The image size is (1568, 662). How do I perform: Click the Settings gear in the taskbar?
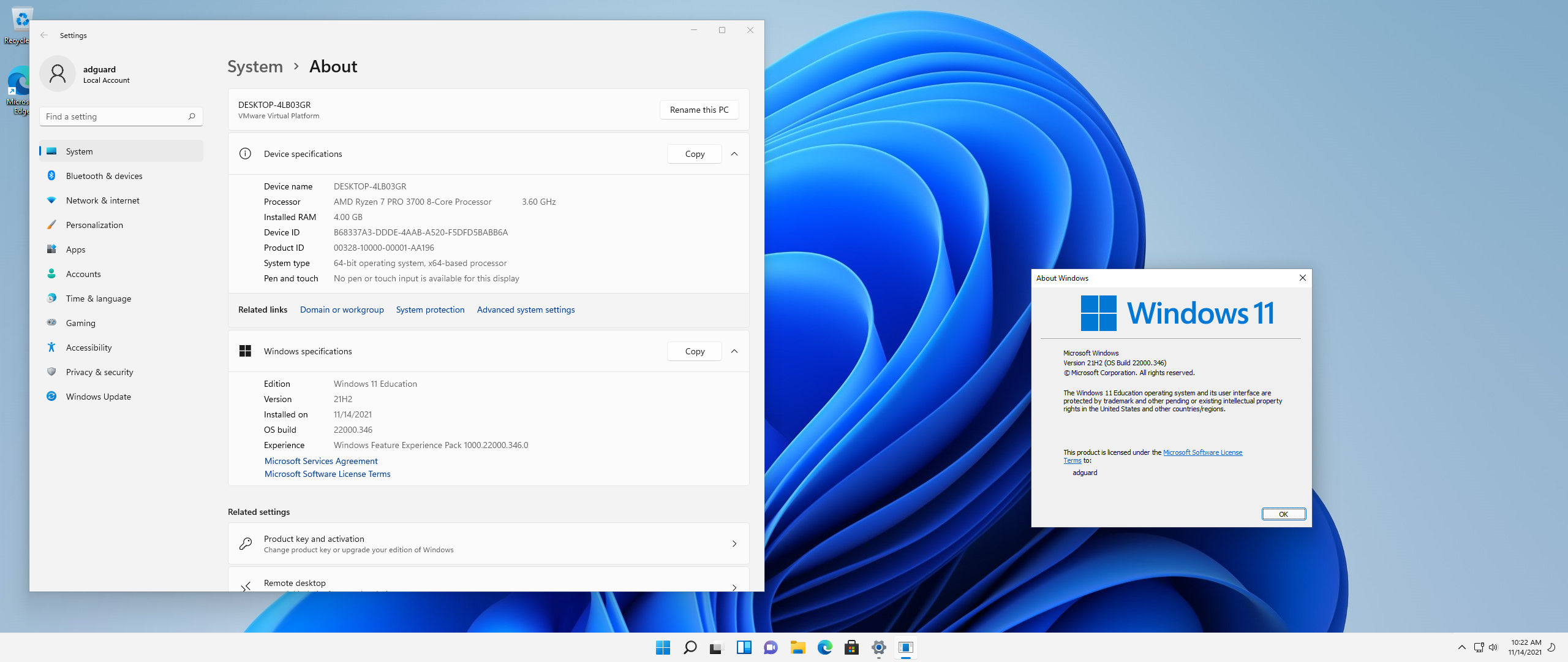click(x=878, y=647)
